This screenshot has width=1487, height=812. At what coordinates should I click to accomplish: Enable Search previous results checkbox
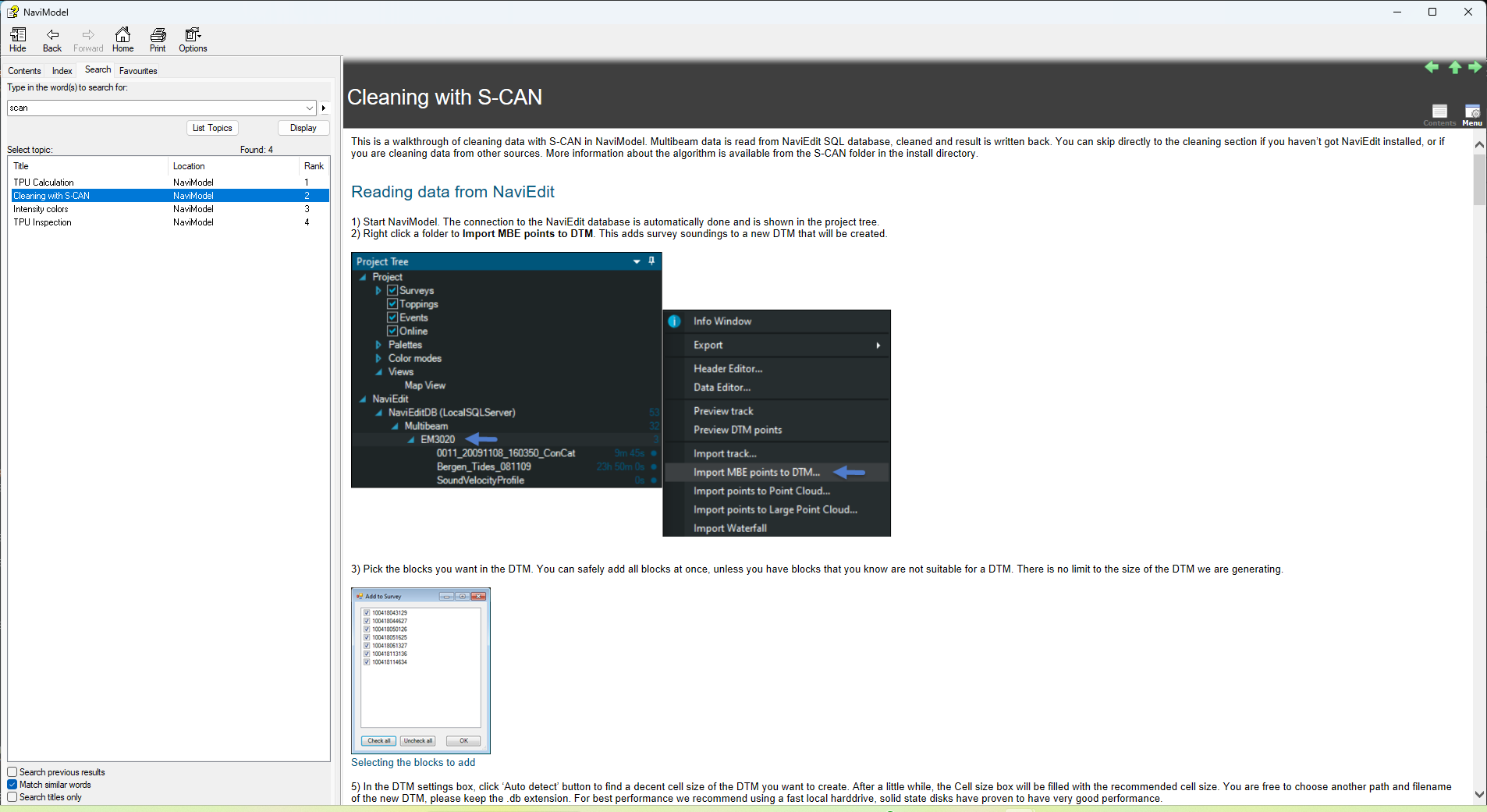pyautogui.click(x=12, y=772)
